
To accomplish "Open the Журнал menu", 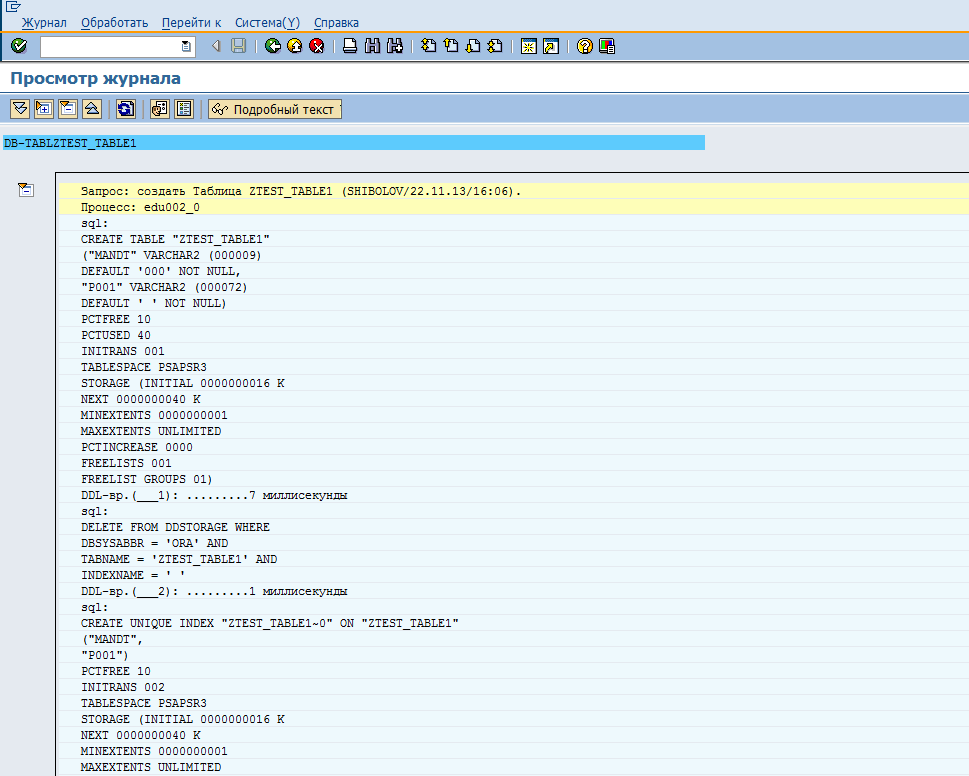I will [x=44, y=22].
